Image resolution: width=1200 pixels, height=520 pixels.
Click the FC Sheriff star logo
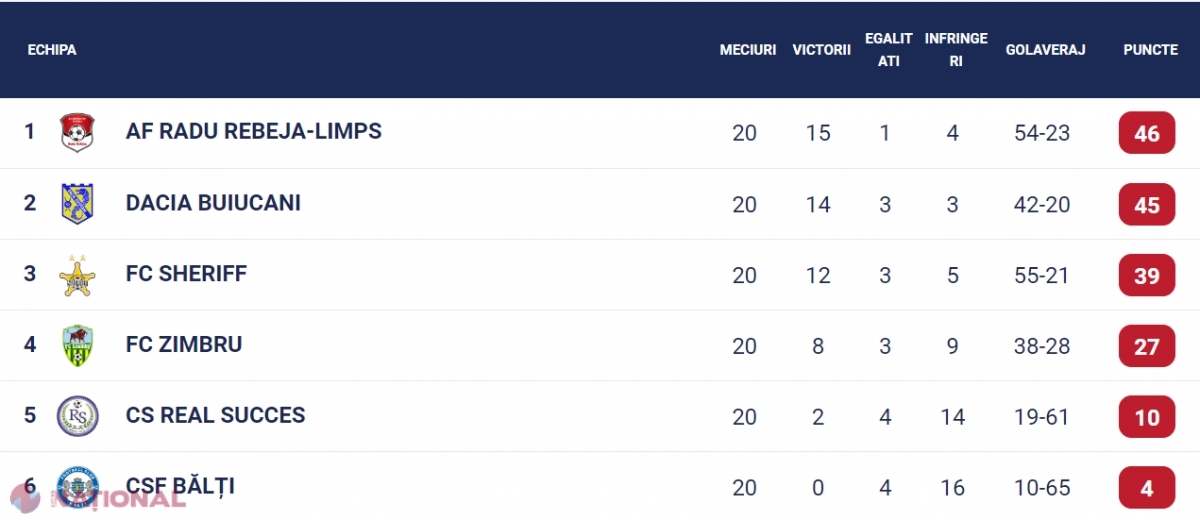point(77,275)
